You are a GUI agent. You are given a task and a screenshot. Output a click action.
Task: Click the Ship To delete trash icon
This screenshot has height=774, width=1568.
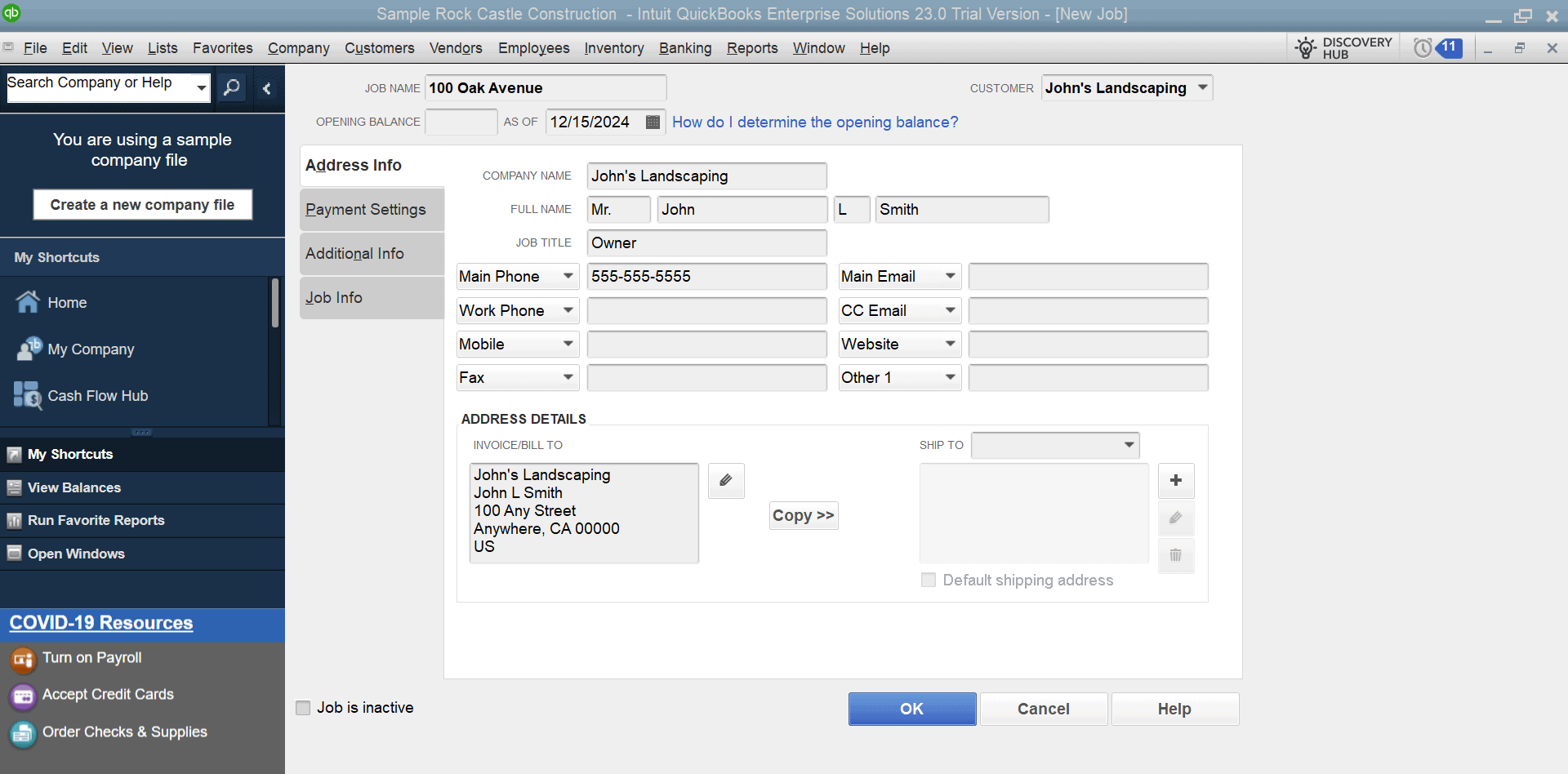[1176, 555]
